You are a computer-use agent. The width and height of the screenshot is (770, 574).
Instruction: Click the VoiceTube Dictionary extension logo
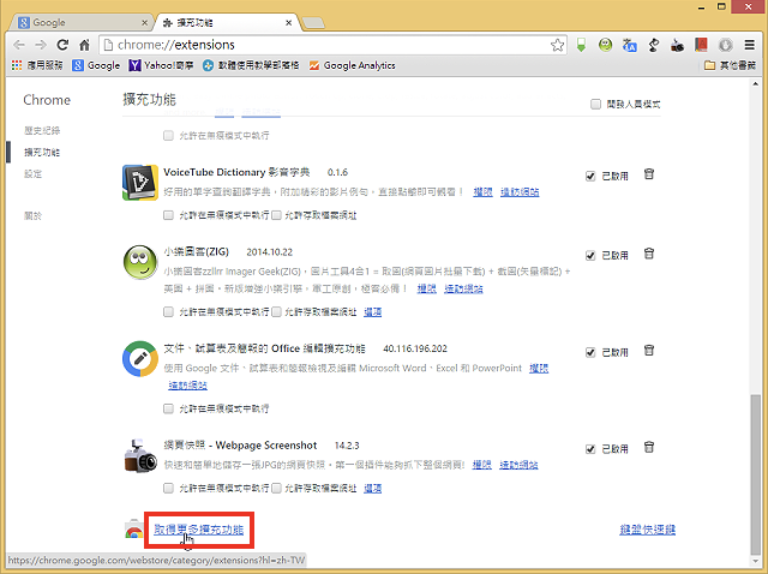tap(140, 182)
